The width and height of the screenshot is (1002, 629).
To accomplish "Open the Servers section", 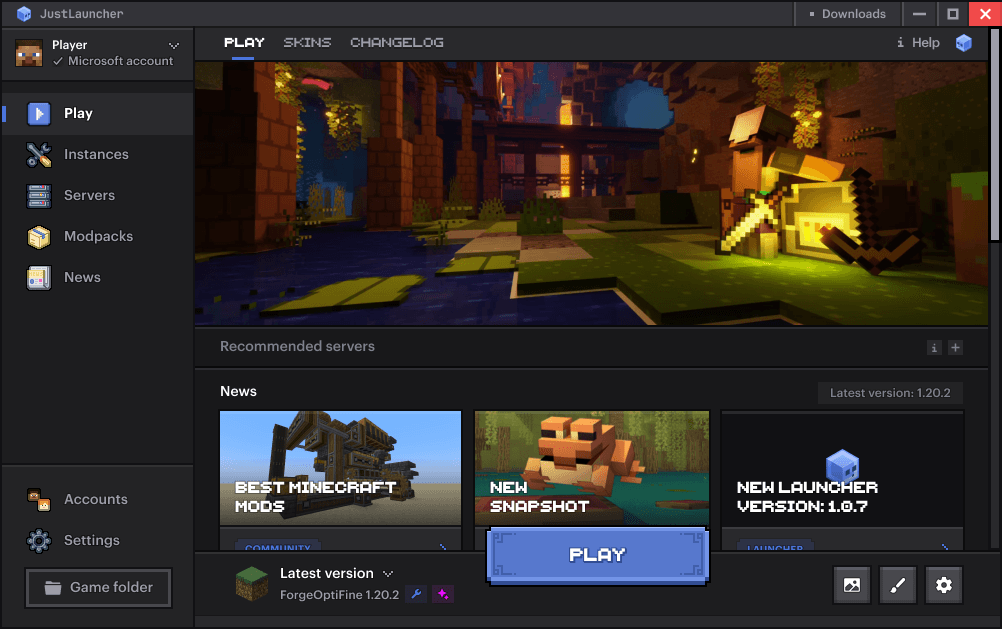I will click(x=90, y=195).
